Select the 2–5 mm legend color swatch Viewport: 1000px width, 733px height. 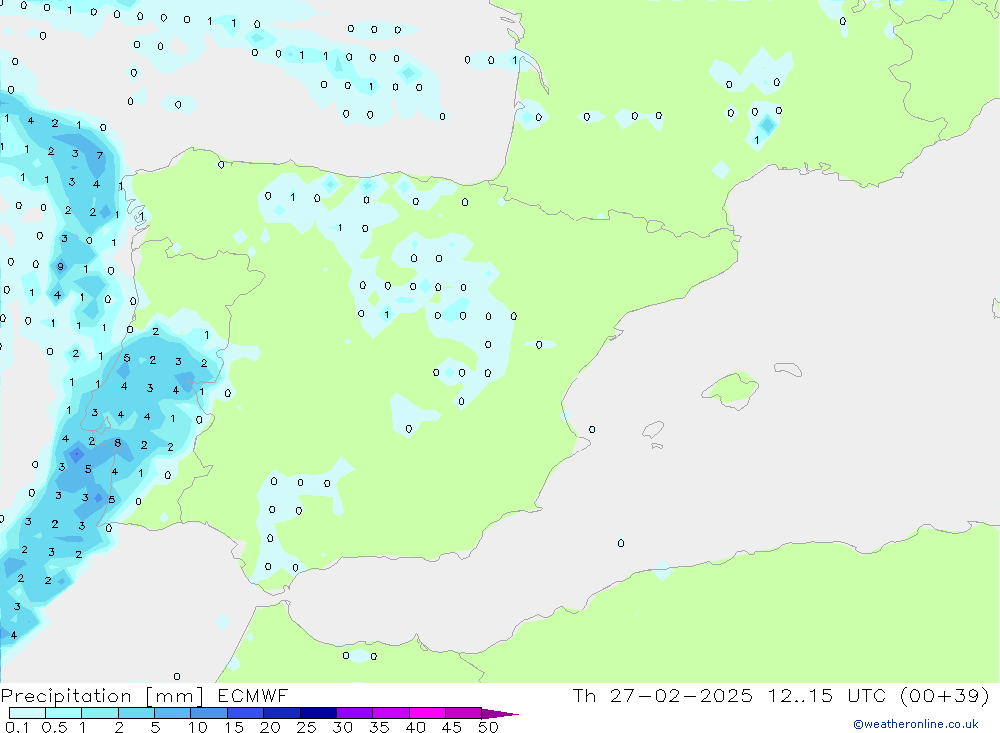point(136,713)
